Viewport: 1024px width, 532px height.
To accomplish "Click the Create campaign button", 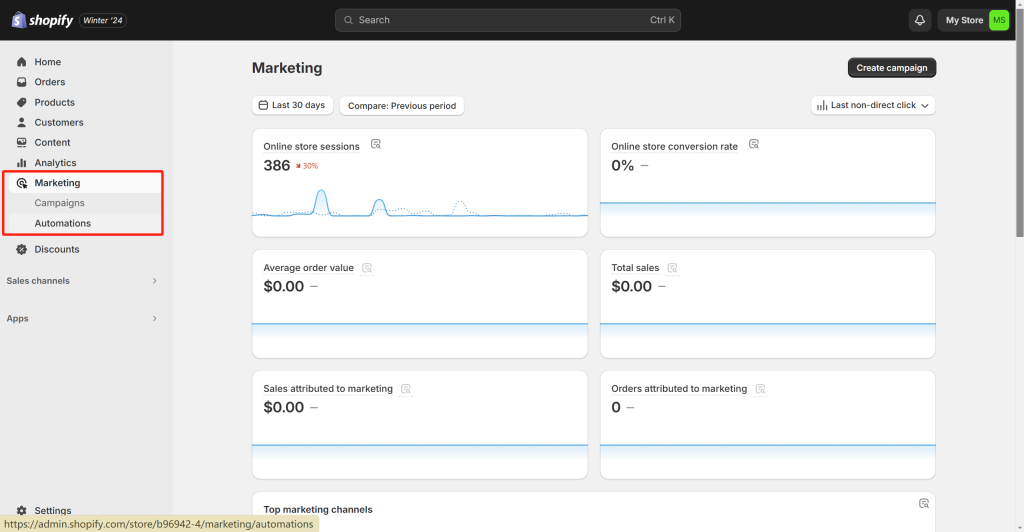I will pyautogui.click(x=891, y=68).
